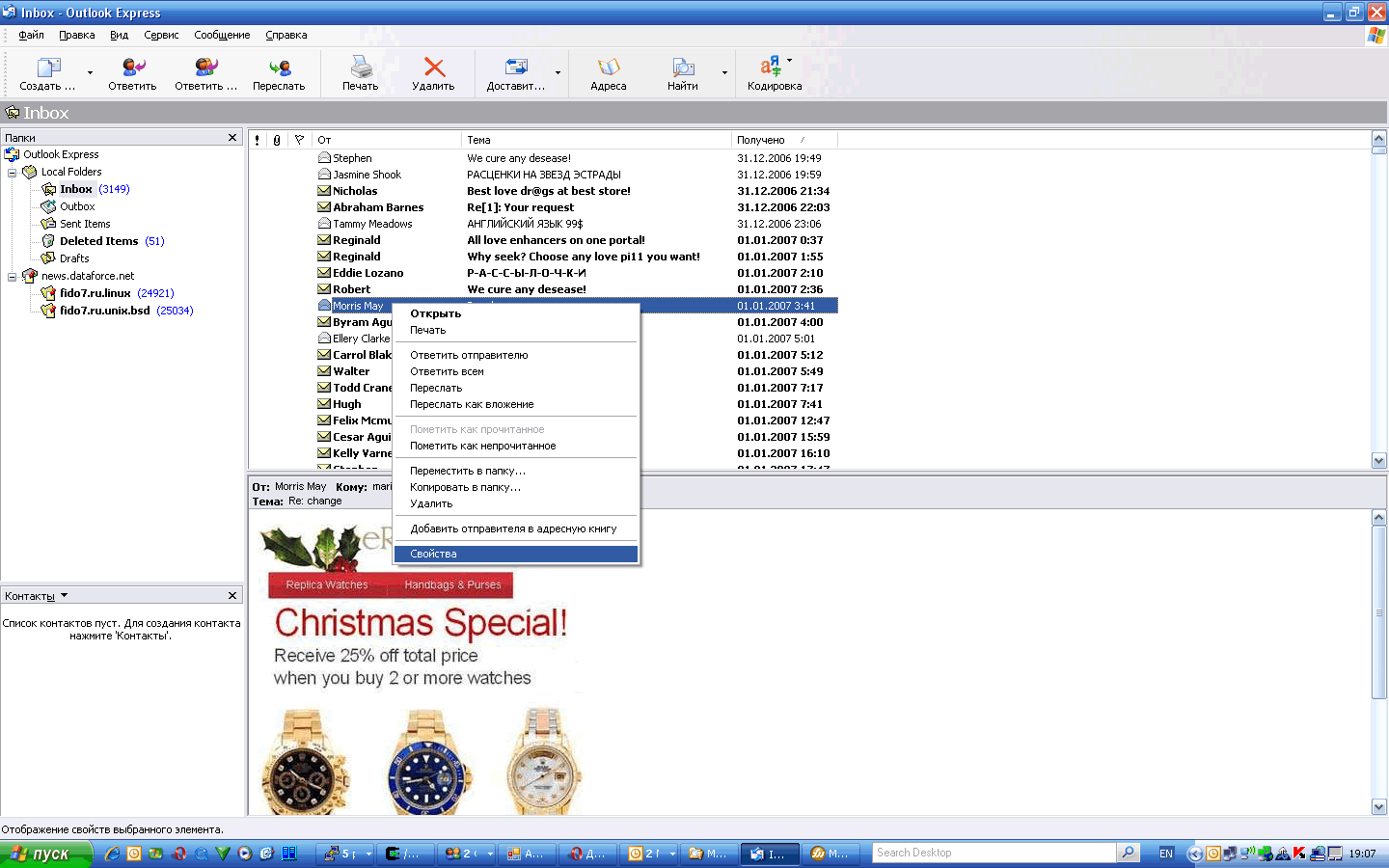Choose Пометить как непрочитанное
The width and height of the screenshot is (1389, 868).
(516, 446)
